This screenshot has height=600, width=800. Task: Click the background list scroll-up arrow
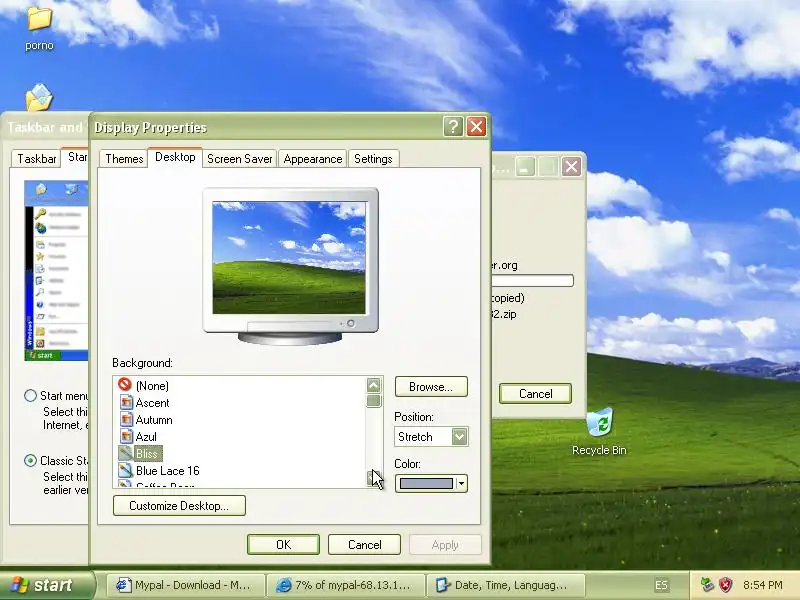[x=373, y=386]
